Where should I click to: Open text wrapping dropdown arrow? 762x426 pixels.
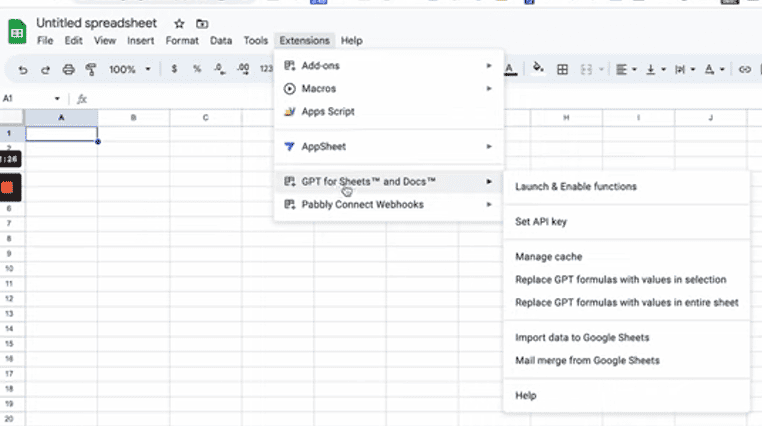(x=693, y=69)
